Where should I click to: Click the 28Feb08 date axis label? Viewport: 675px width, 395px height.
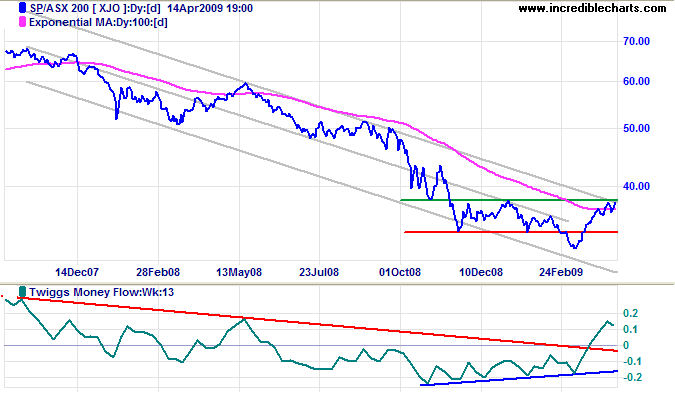click(x=158, y=272)
